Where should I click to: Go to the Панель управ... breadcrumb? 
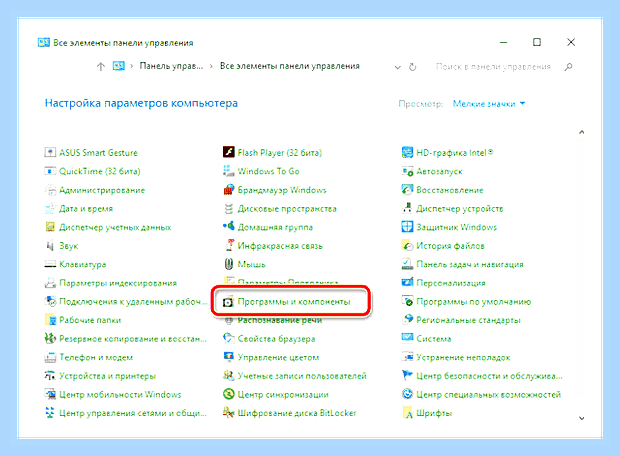pyautogui.click(x=171, y=66)
